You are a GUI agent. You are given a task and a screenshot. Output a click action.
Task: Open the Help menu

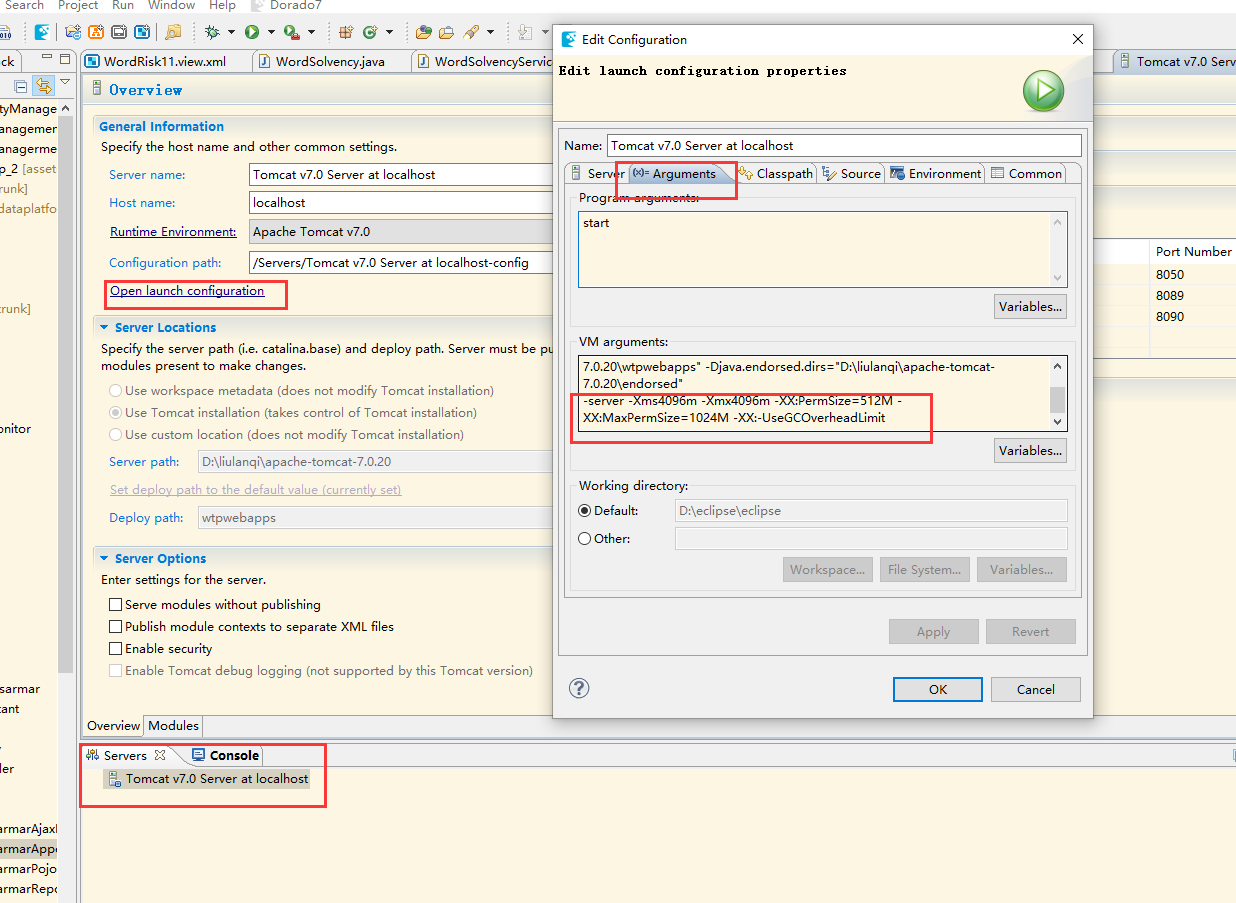(x=222, y=5)
